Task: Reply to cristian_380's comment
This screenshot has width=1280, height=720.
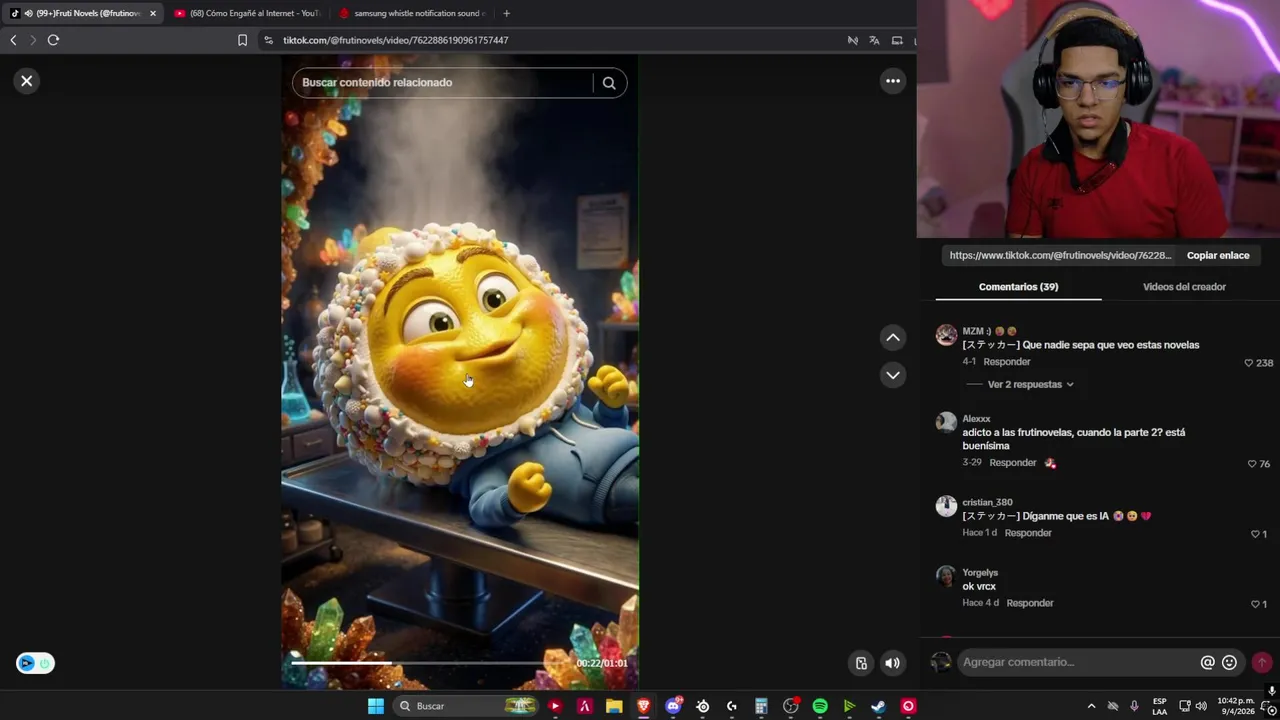Action: tap(1028, 533)
